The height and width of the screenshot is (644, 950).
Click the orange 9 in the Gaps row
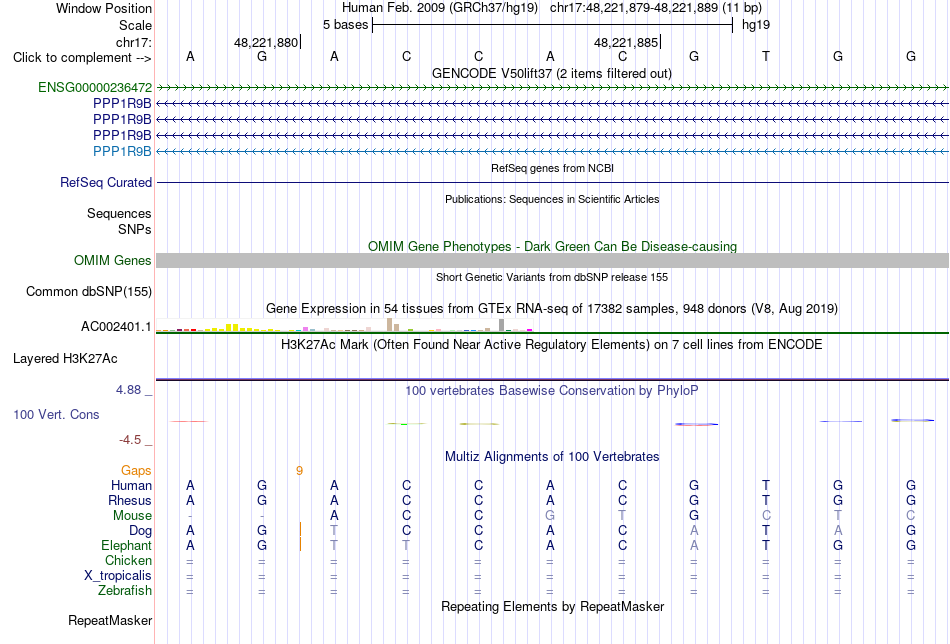coord(299,471)
